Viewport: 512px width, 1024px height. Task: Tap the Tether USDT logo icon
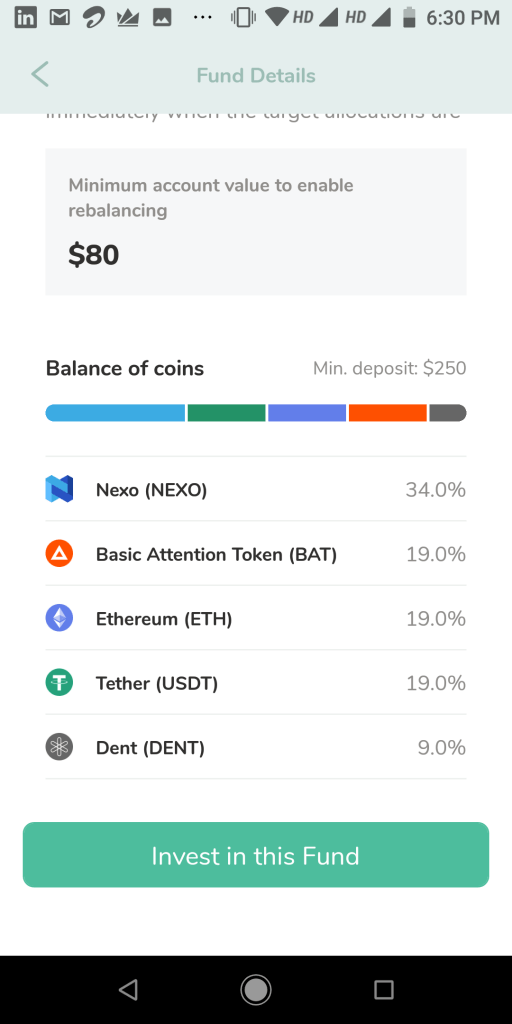tap(59, 683)
